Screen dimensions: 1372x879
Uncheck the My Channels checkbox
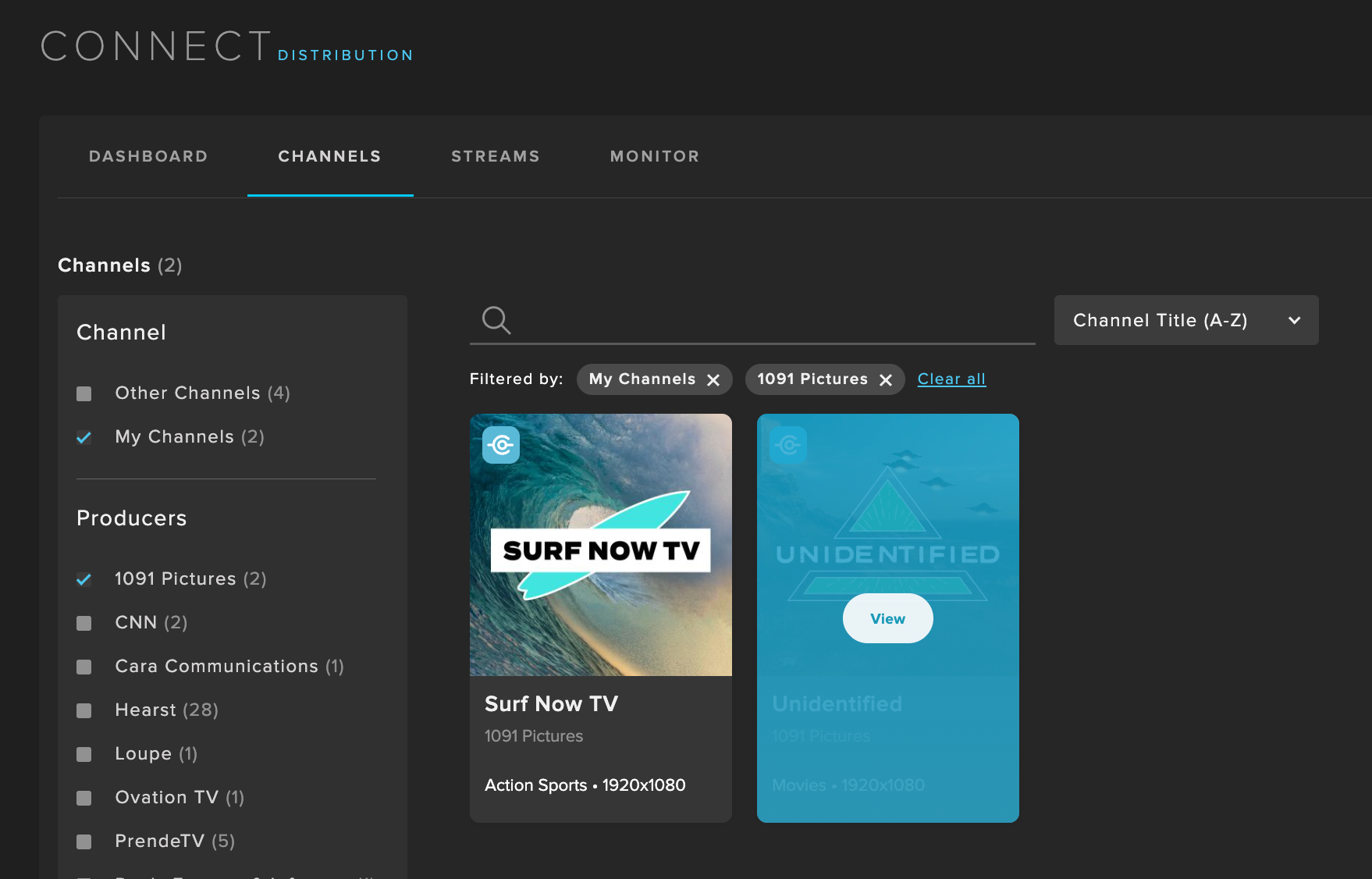click(x=84, y=437)
